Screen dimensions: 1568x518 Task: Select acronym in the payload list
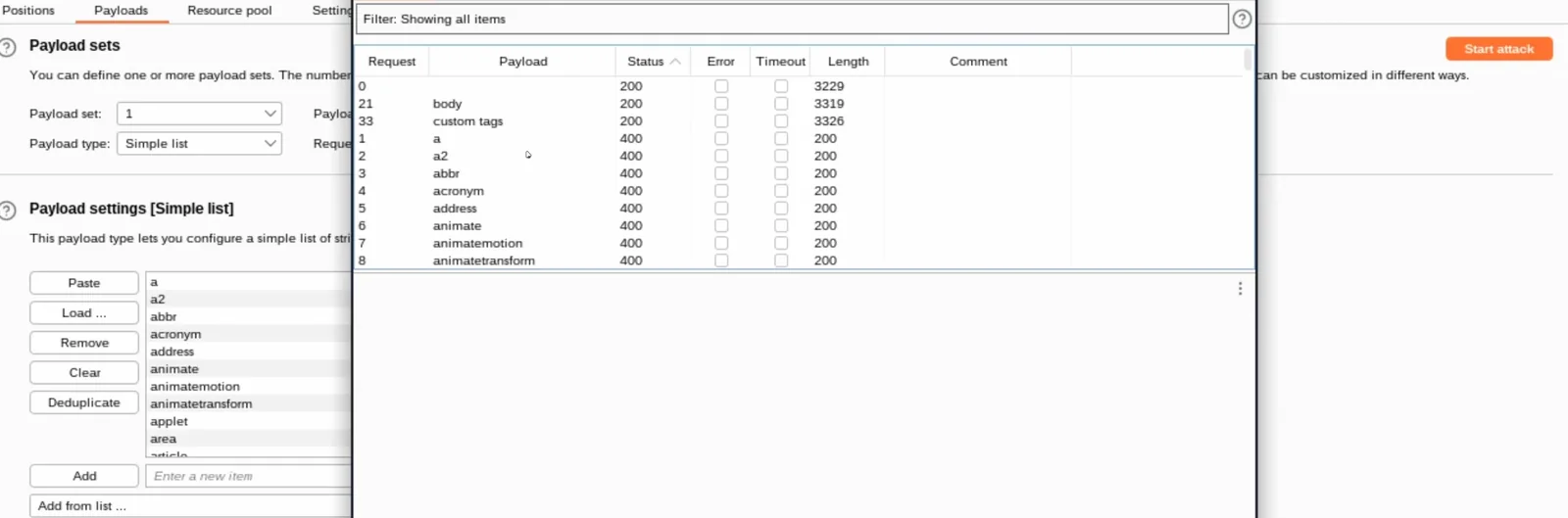(x=249, y=334)
